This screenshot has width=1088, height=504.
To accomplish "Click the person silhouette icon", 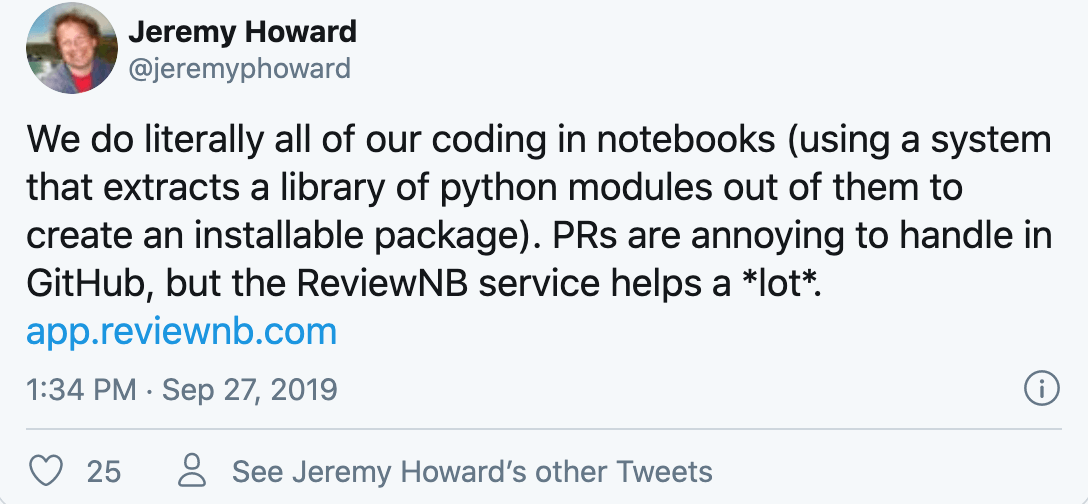I will 194,470.
